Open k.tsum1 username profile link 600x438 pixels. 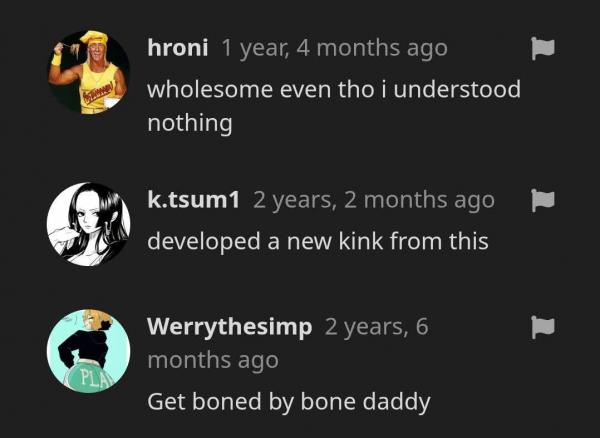pos(194,200)
